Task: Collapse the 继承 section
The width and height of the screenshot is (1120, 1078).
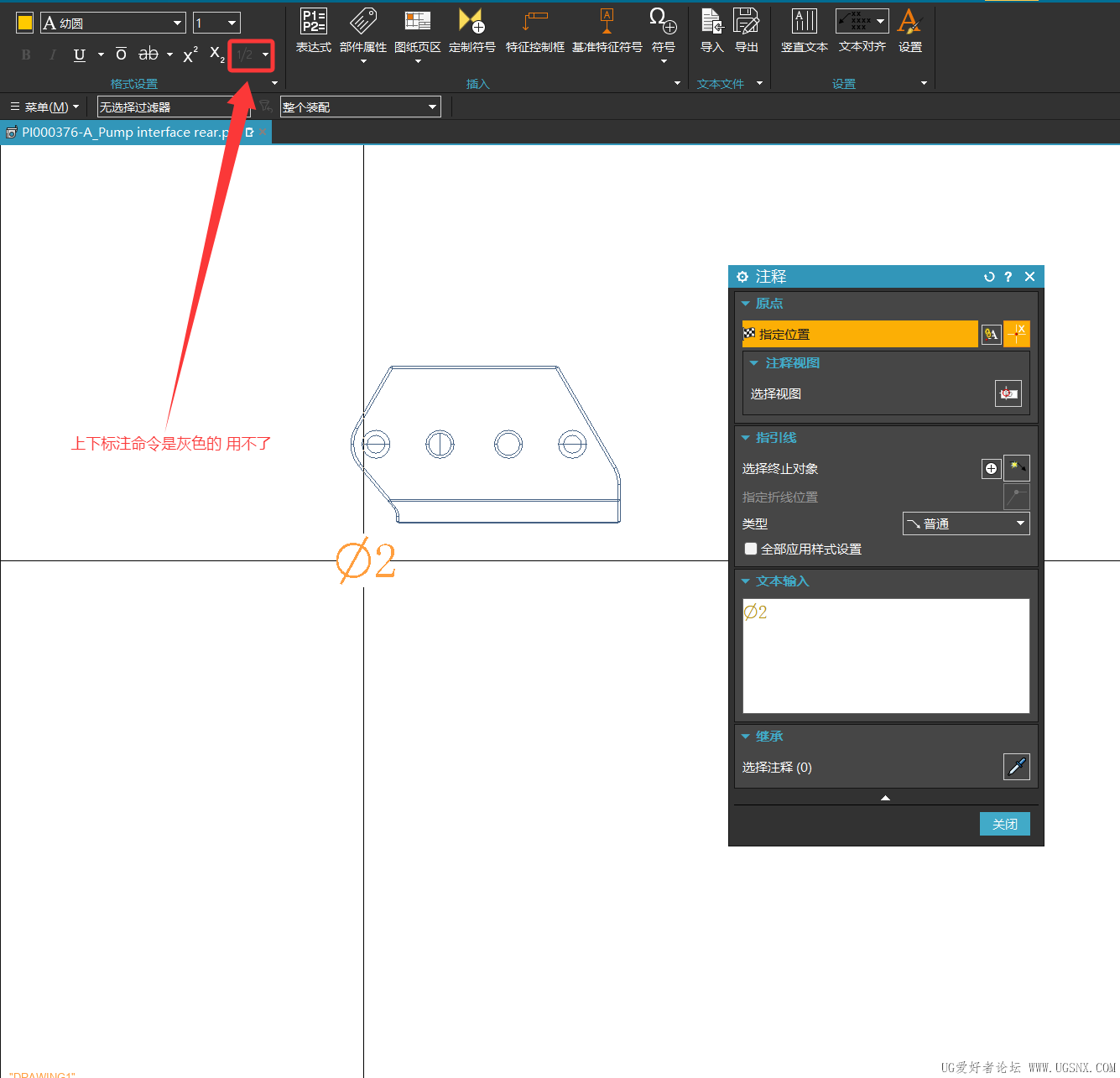Action: 745,737
